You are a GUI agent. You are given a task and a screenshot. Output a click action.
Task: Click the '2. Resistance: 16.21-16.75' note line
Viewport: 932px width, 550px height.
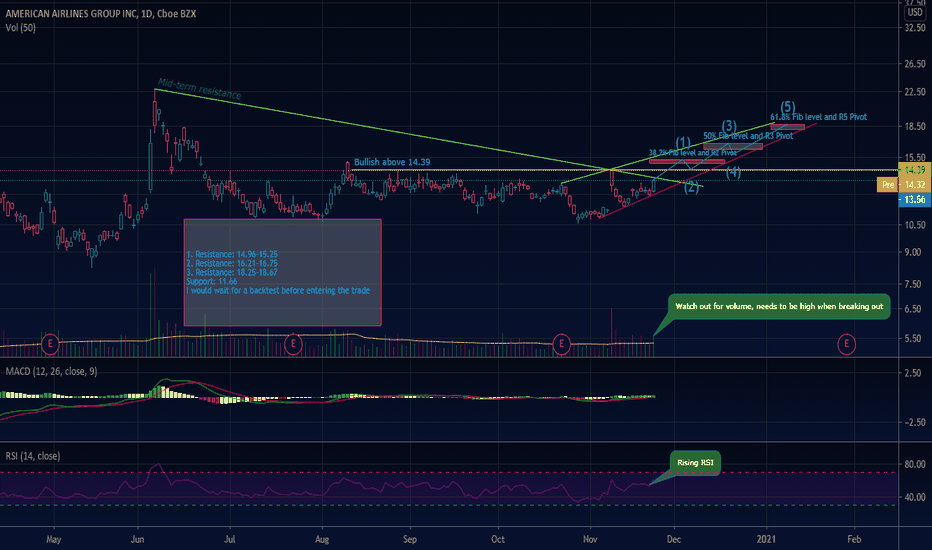[x=232, y=263]
